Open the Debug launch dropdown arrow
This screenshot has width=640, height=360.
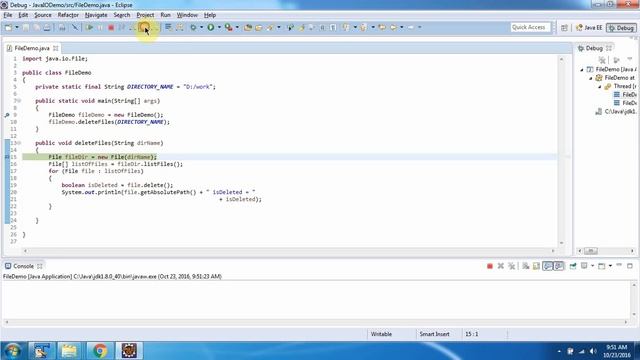201,27
